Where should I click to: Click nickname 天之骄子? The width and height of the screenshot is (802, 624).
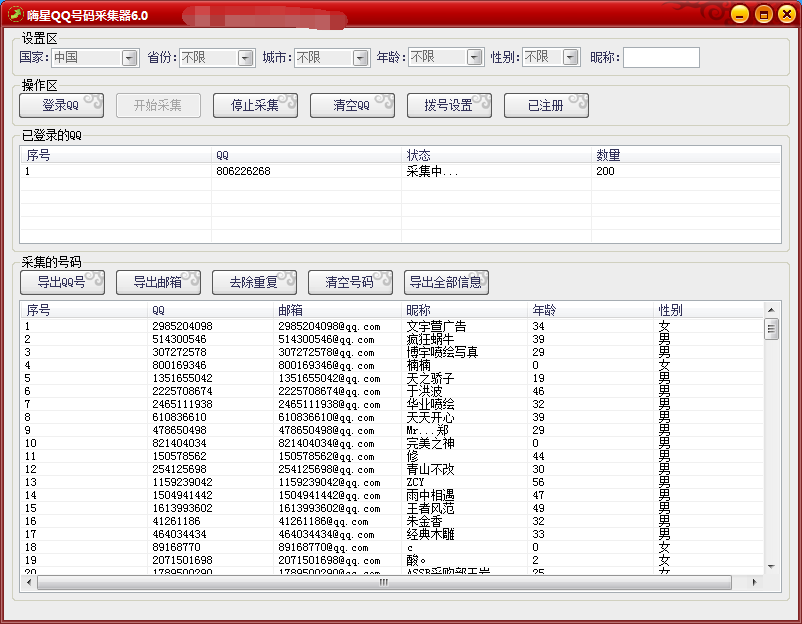[430, 378]
